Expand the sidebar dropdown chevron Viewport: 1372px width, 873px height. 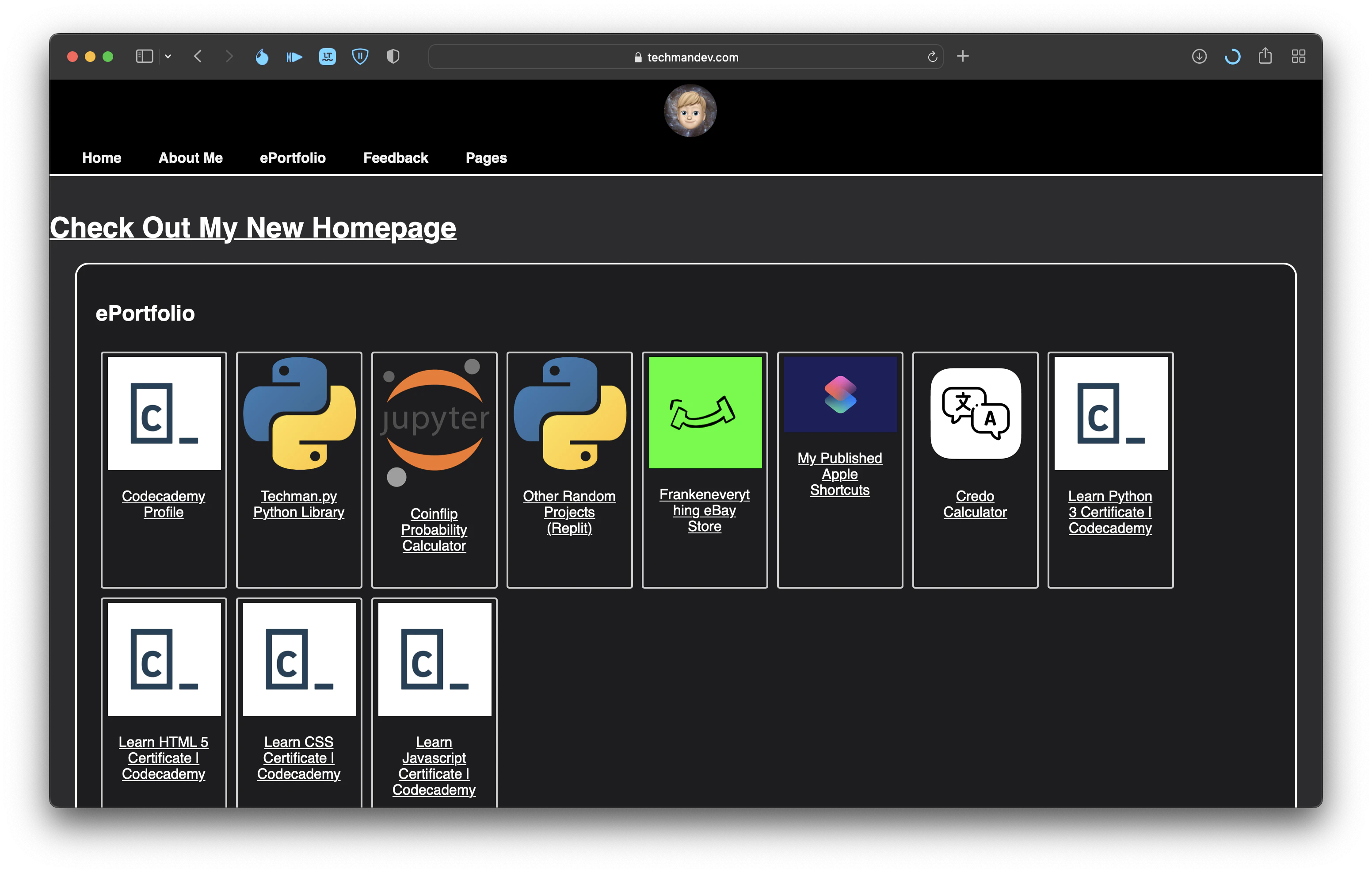[168, 57]
